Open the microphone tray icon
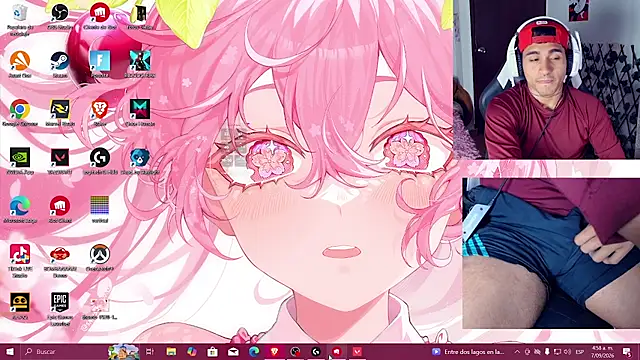Screen dimensions: 640x360 point(547,351)
